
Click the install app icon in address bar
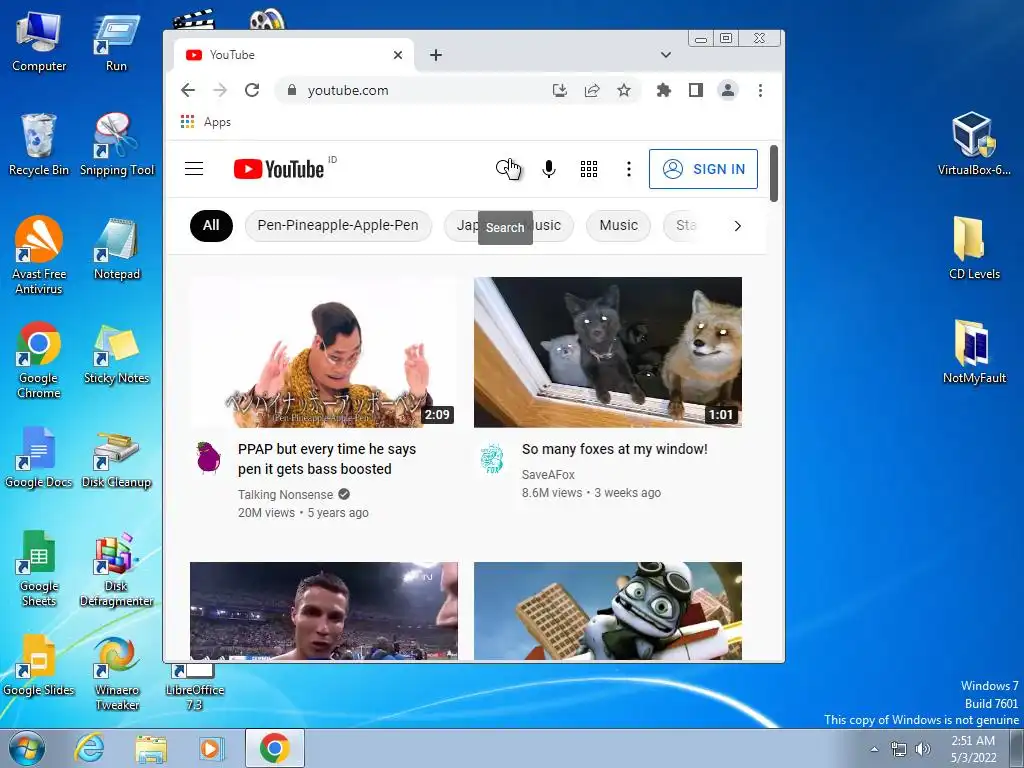tap(560, 90)
